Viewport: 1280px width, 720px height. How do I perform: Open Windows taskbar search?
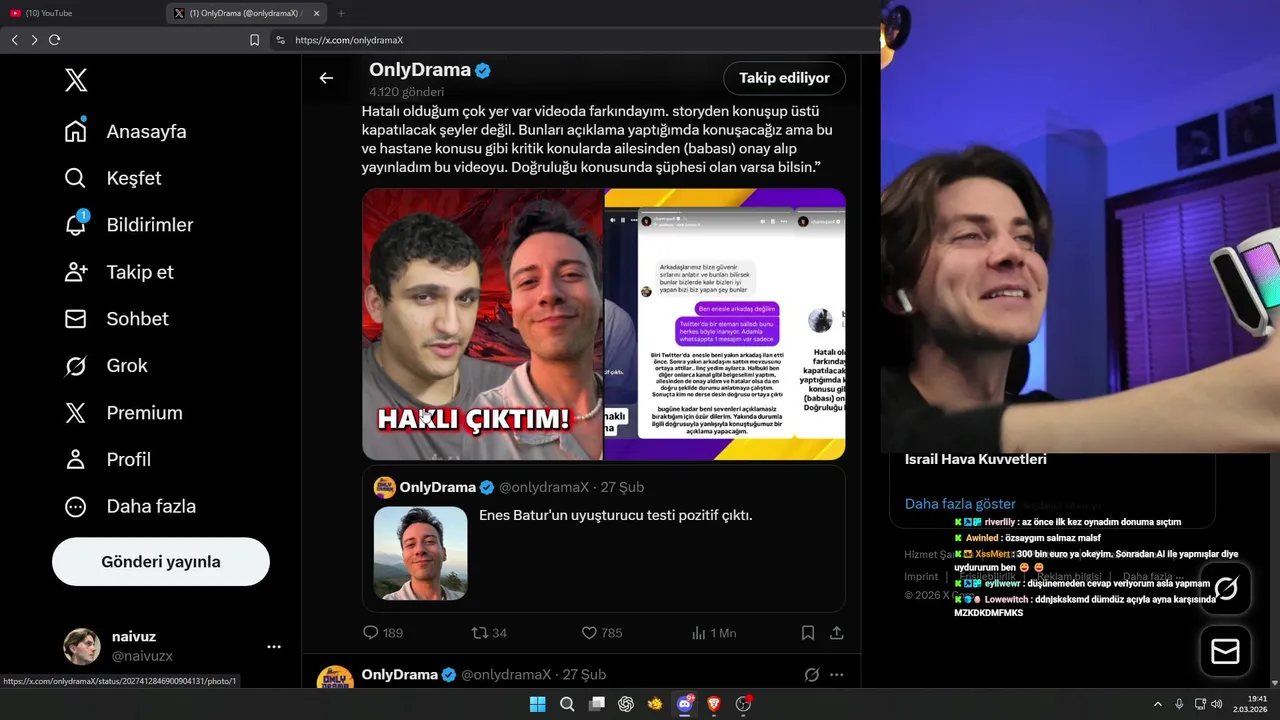click(x=567, y=704)
